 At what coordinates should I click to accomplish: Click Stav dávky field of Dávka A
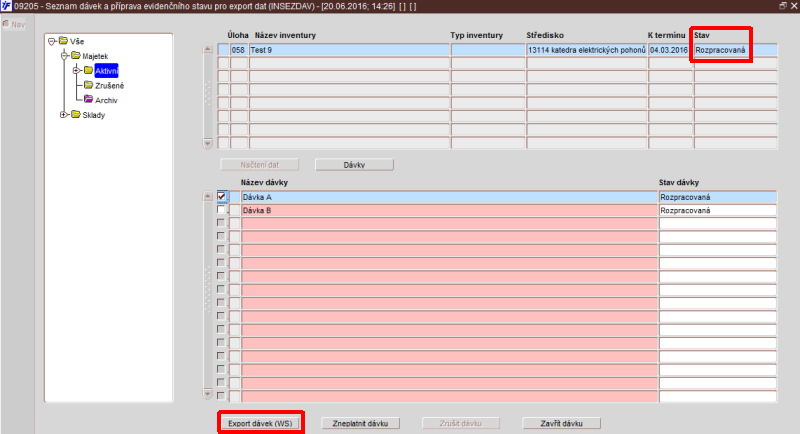(717, 197)
